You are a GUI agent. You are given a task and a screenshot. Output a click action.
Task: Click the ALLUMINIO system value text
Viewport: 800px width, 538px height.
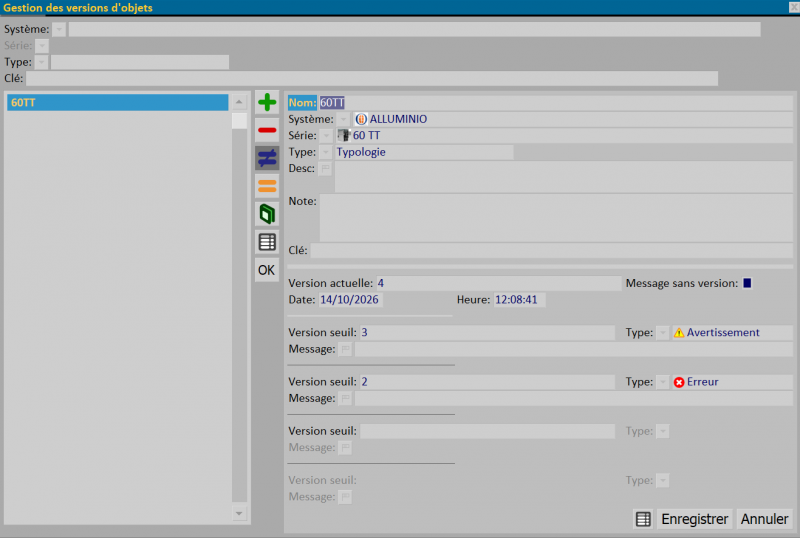(x=398, y=119)
